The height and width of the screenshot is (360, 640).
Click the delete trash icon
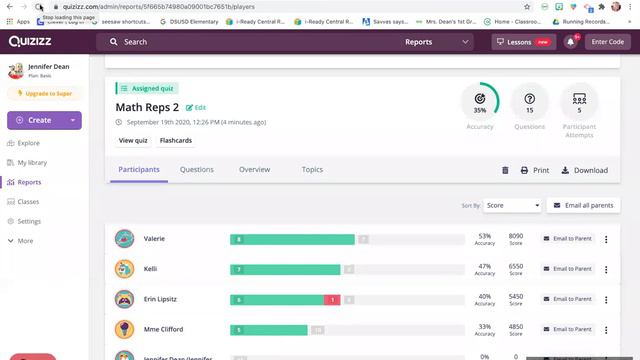tap(505, 170)
